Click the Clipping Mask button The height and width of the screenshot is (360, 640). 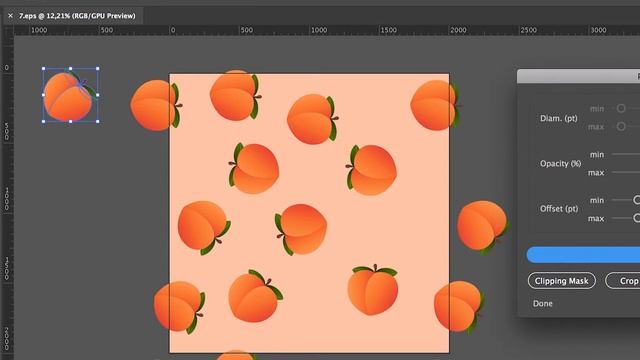[562, 281]
